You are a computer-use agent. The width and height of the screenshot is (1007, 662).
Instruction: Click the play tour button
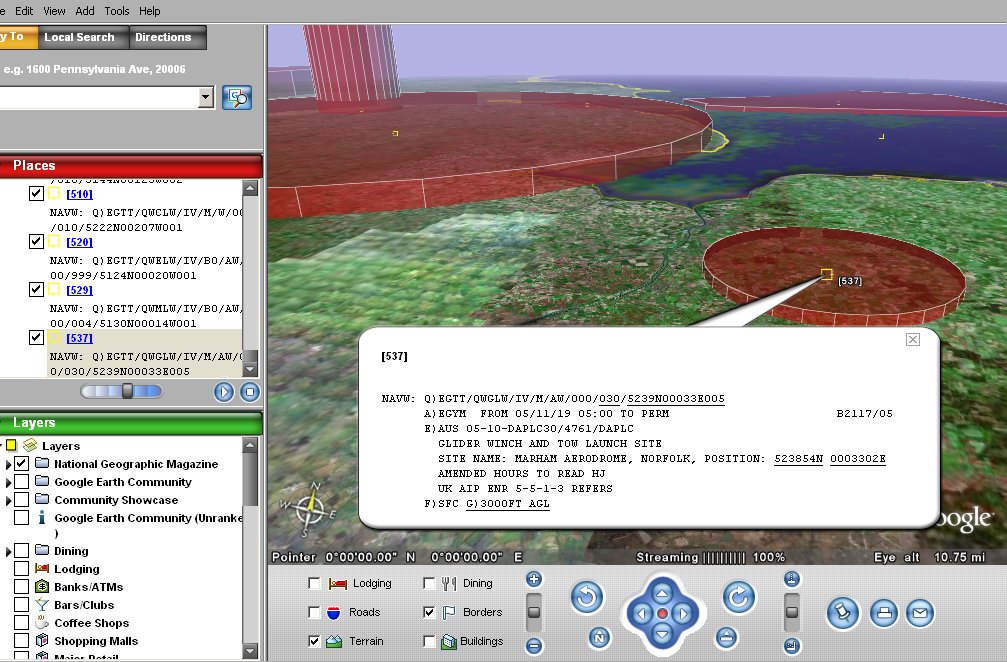coord(223,392)
